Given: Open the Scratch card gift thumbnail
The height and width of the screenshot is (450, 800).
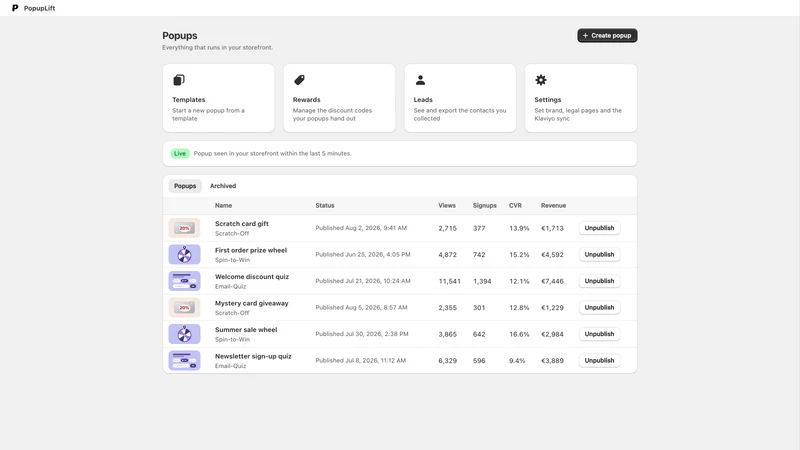Looking at the screenshot, I should (185, 228).
